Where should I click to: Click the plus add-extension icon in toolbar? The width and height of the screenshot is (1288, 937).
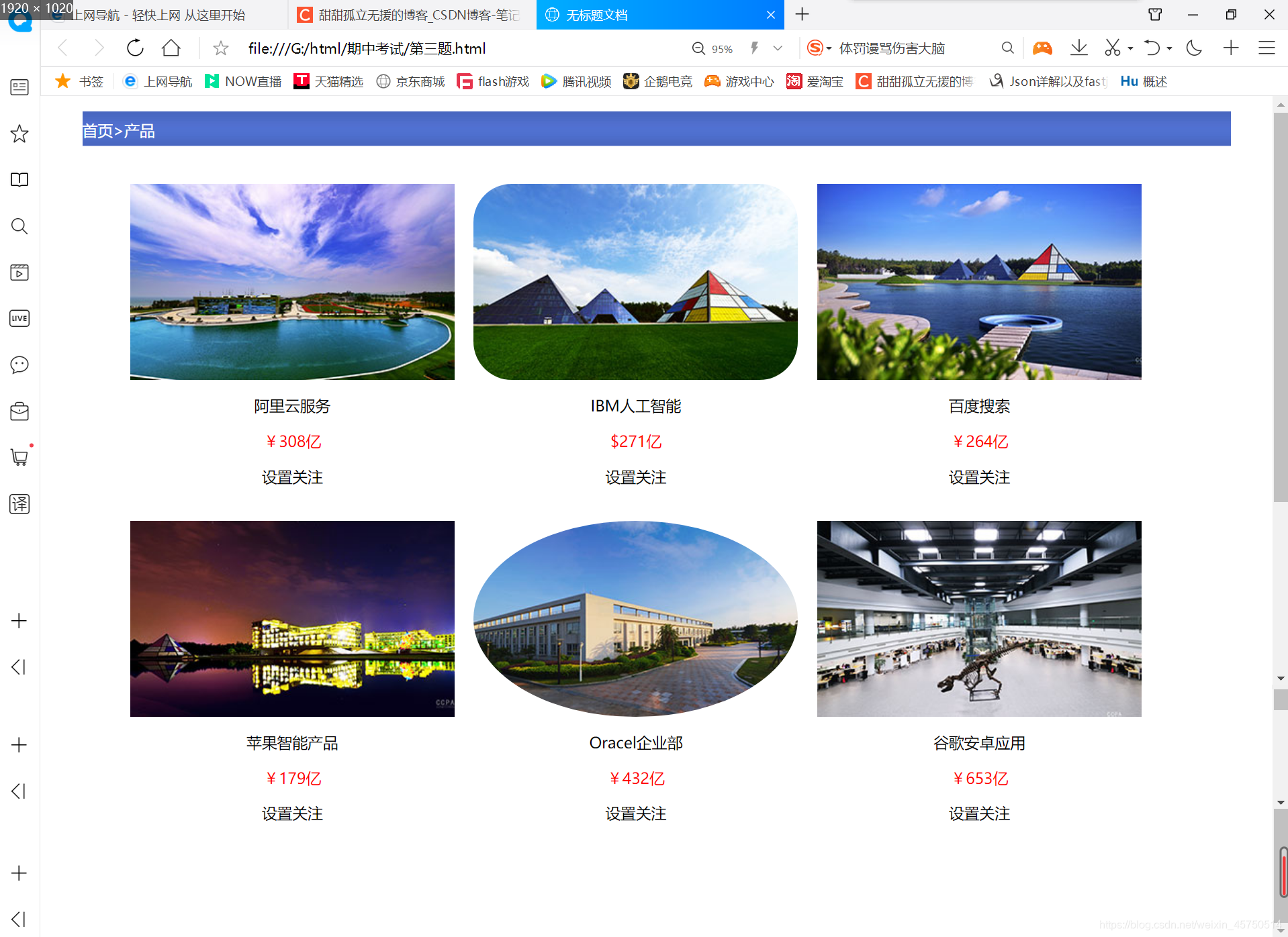point(1230,48)
